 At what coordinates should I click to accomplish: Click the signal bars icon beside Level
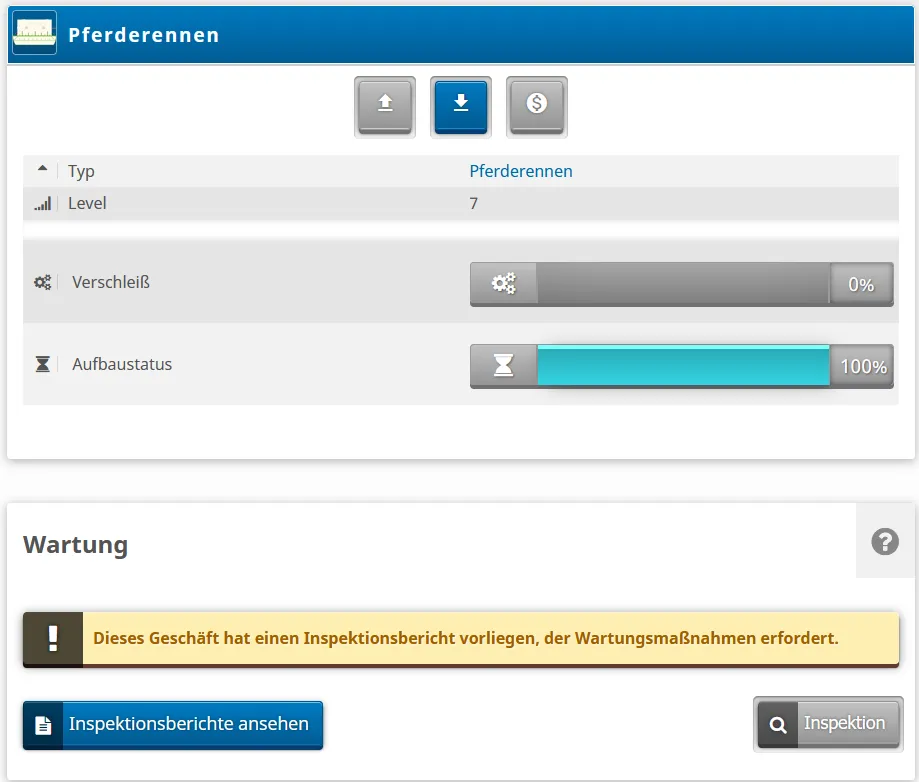(x=42, y=203)
